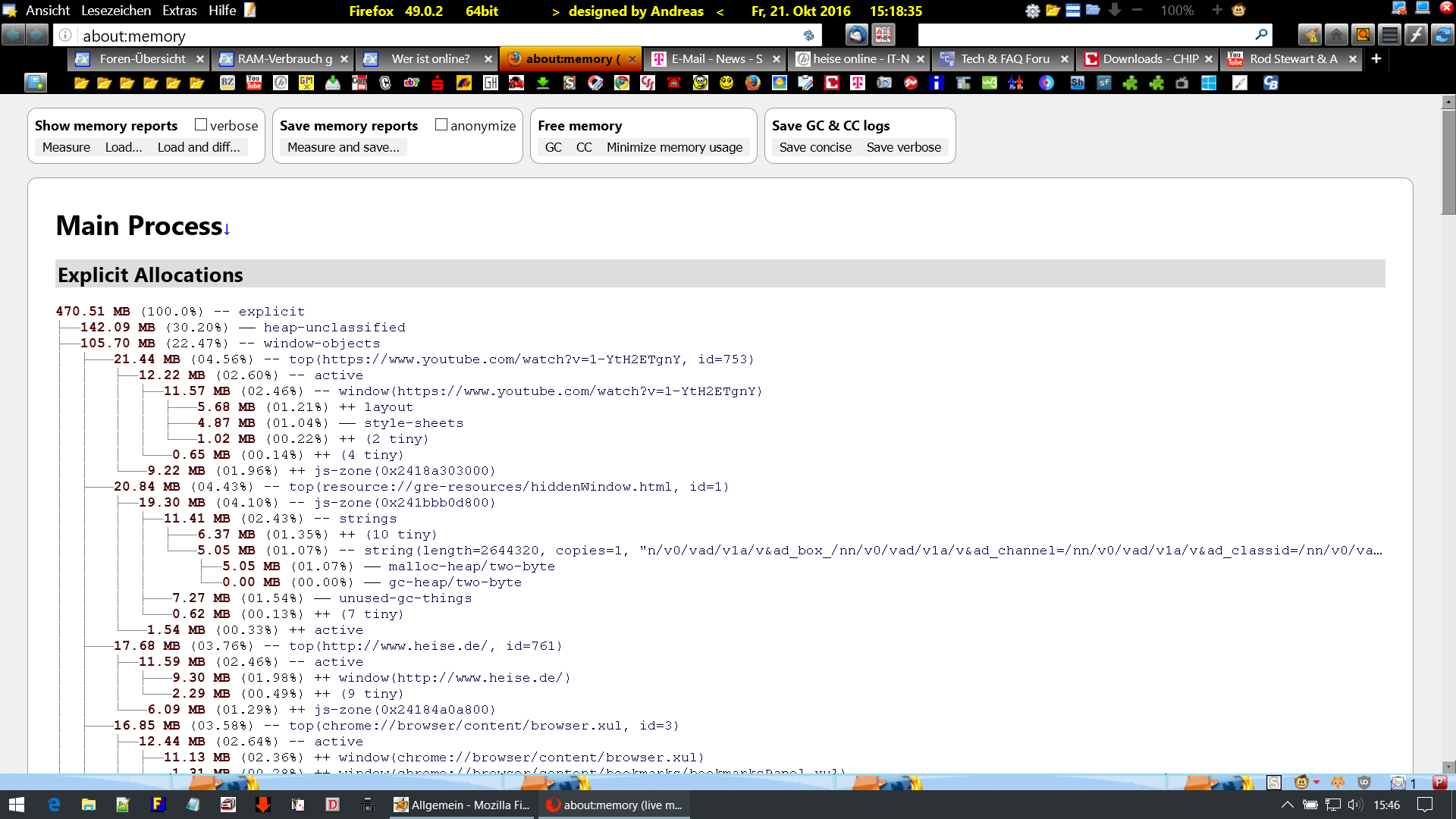
Task: Collapse the window-objects tree entry
Action: point(322,344)
